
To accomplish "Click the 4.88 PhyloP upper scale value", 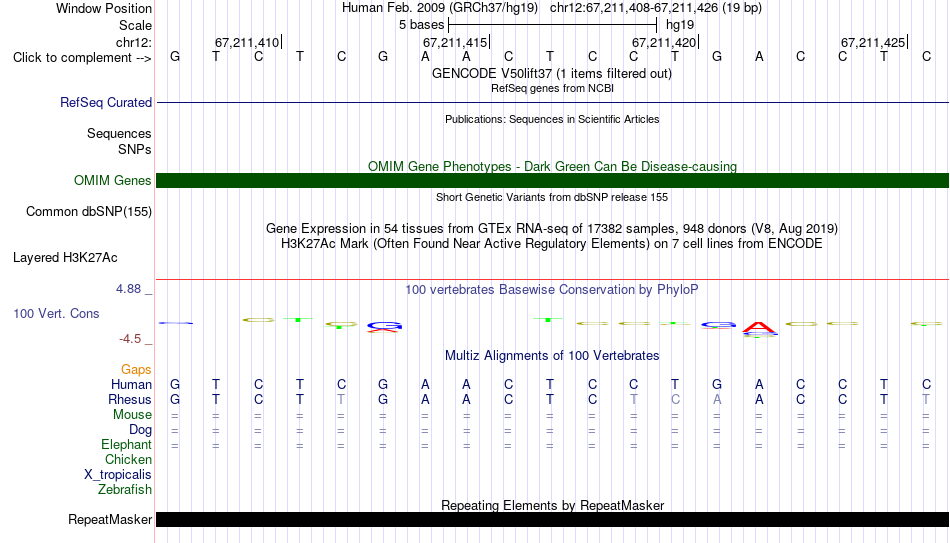I will [x=128, y=289].
